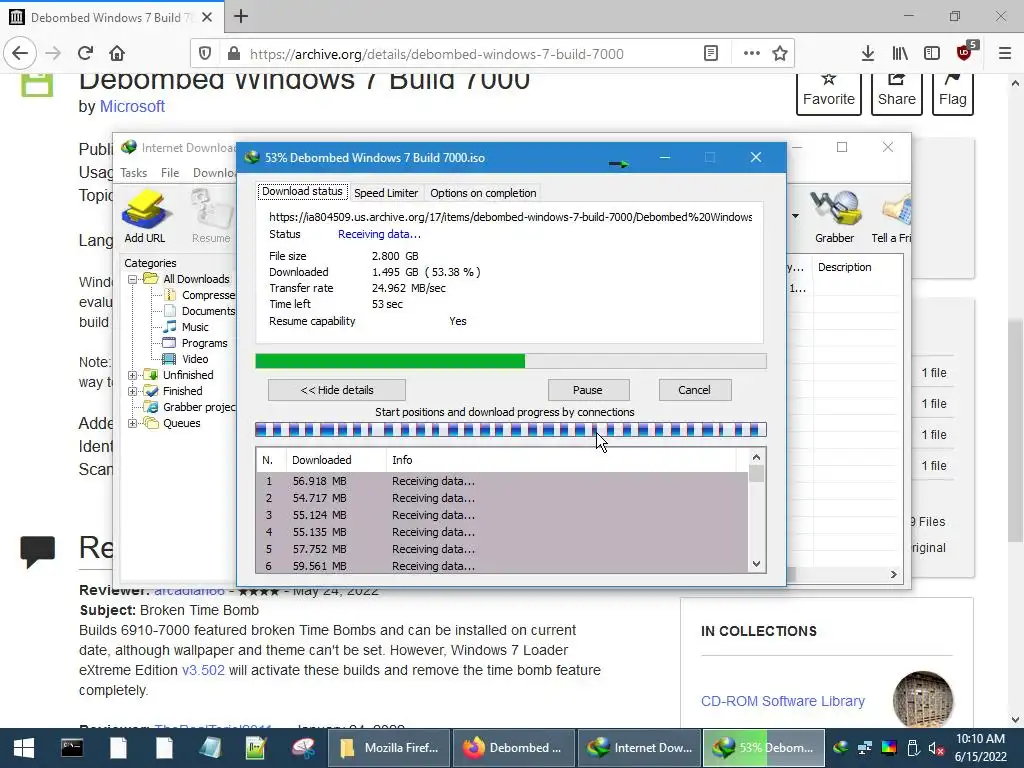Click the Share button on archive page
Viewport: 1024px width, 768px height.
896,93
